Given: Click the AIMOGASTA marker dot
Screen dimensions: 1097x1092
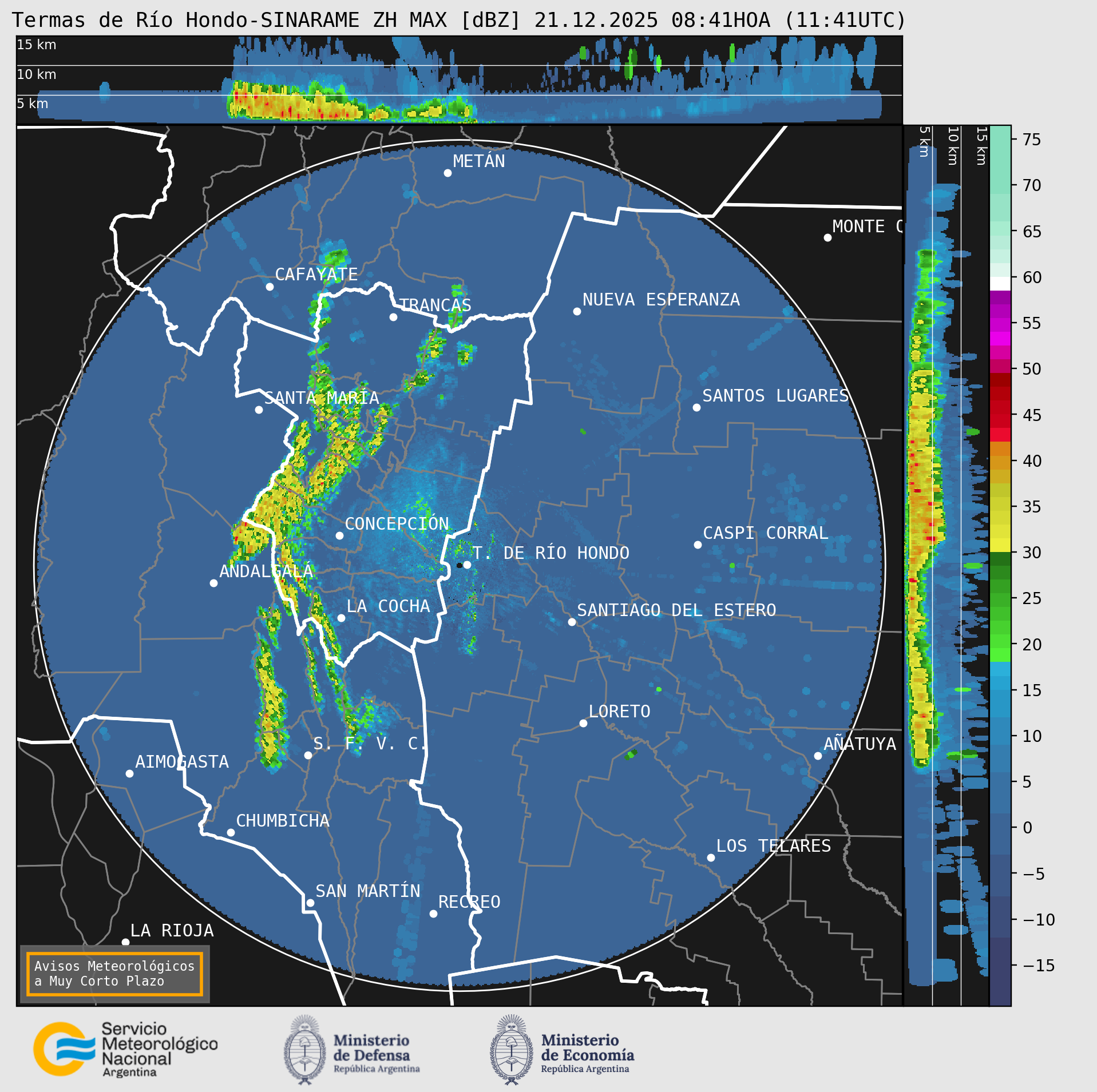Looking at the screenshot, I should tap(129, 773).
